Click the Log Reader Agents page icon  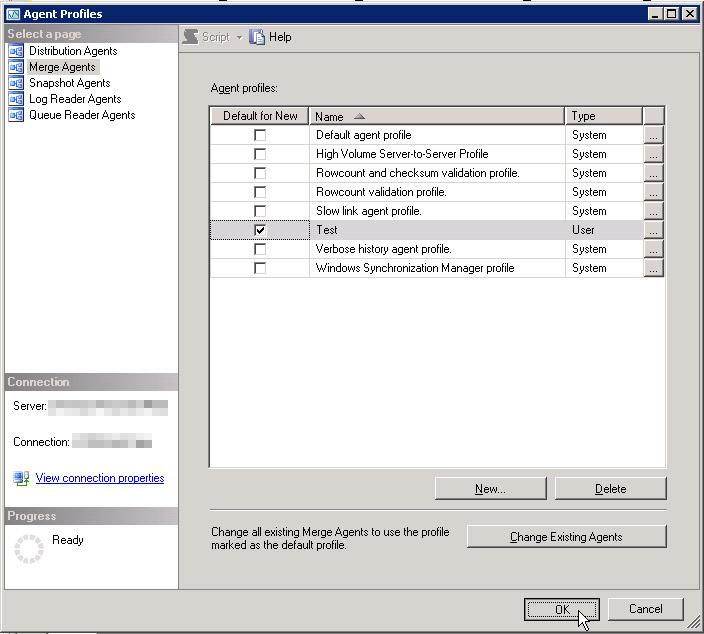pyautogui.click(x=16, y=99)
